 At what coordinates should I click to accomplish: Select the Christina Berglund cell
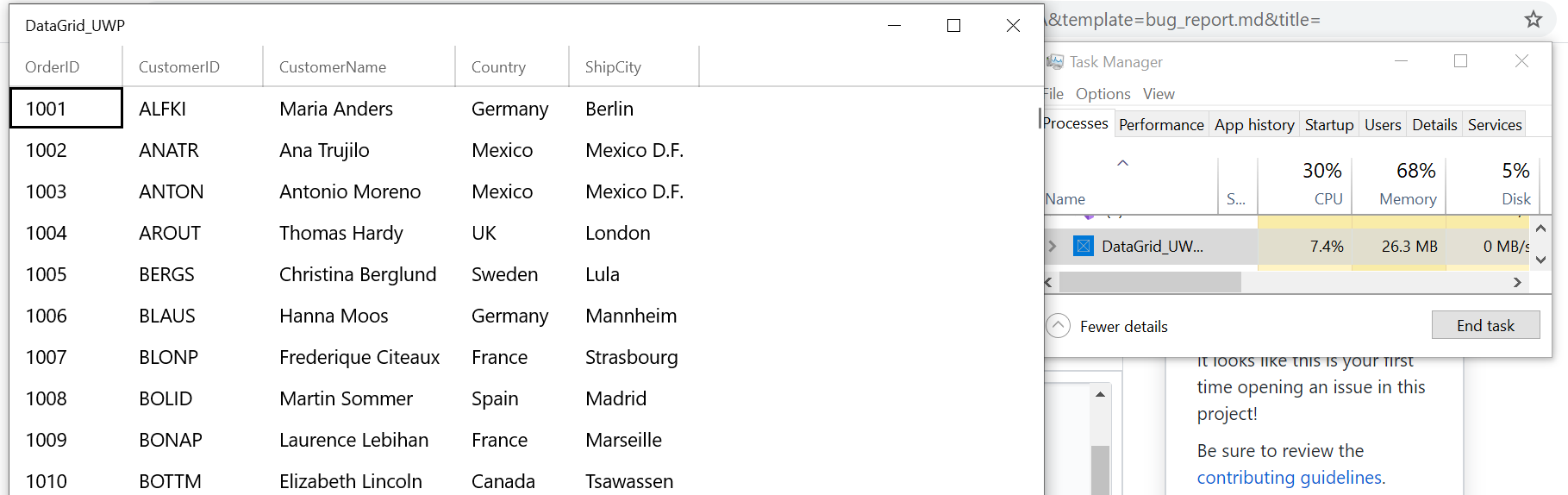[359, 274]
